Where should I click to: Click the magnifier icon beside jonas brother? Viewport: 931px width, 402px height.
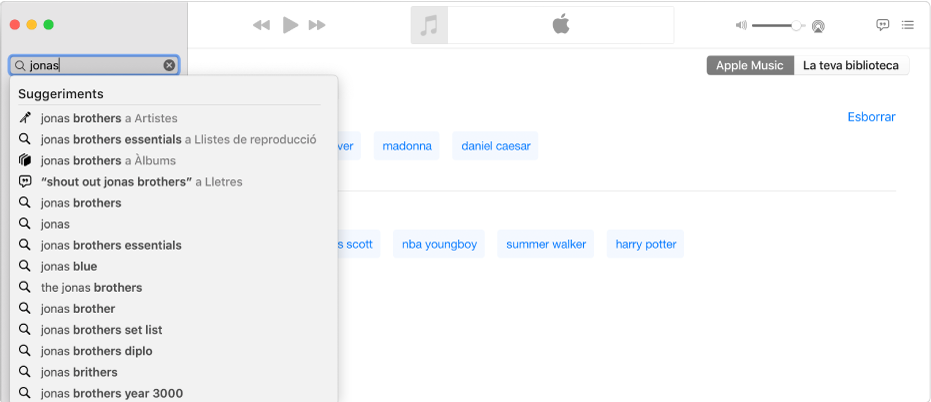coord(24,308)
